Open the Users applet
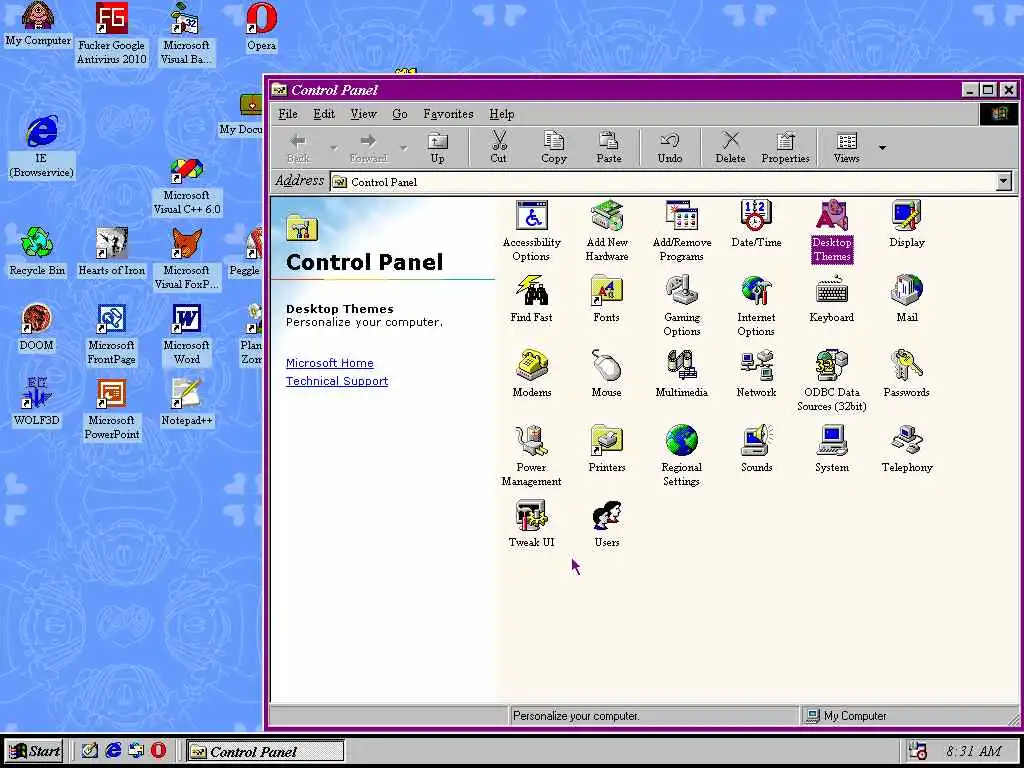 click(x=607, y=524)
